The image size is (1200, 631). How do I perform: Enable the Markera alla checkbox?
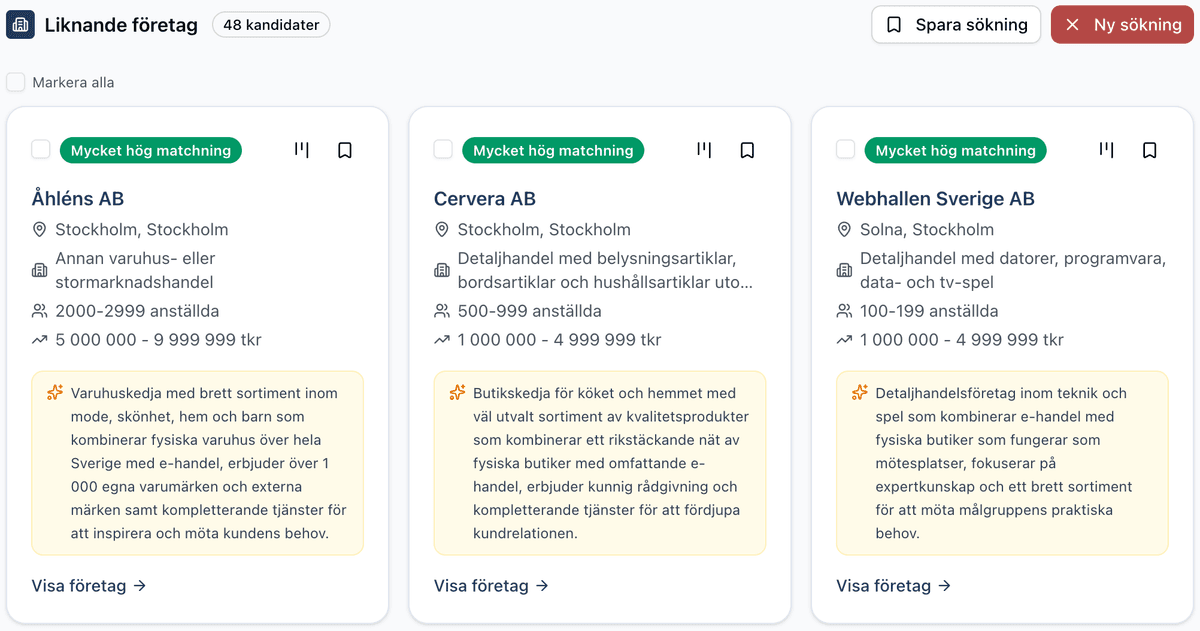(15, 82)
